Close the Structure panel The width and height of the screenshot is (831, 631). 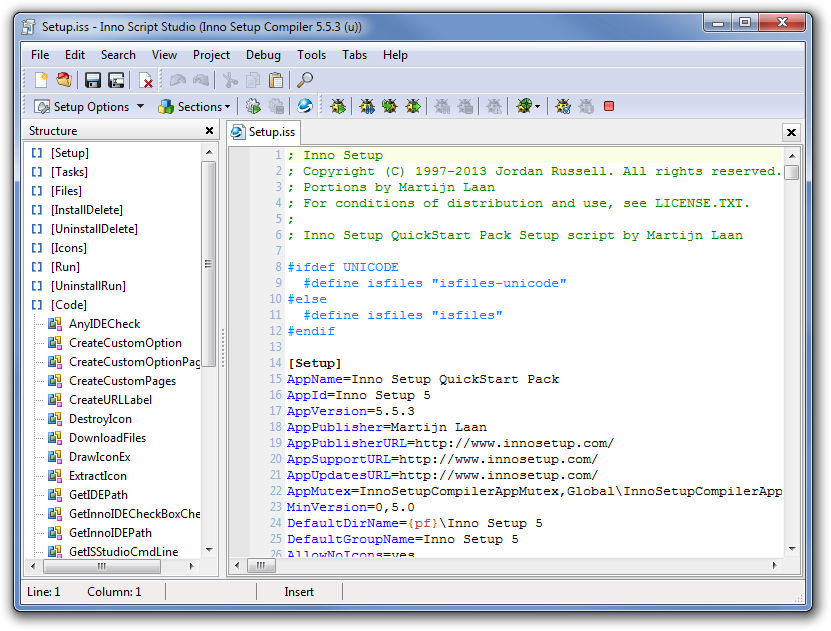coord(209,131)
